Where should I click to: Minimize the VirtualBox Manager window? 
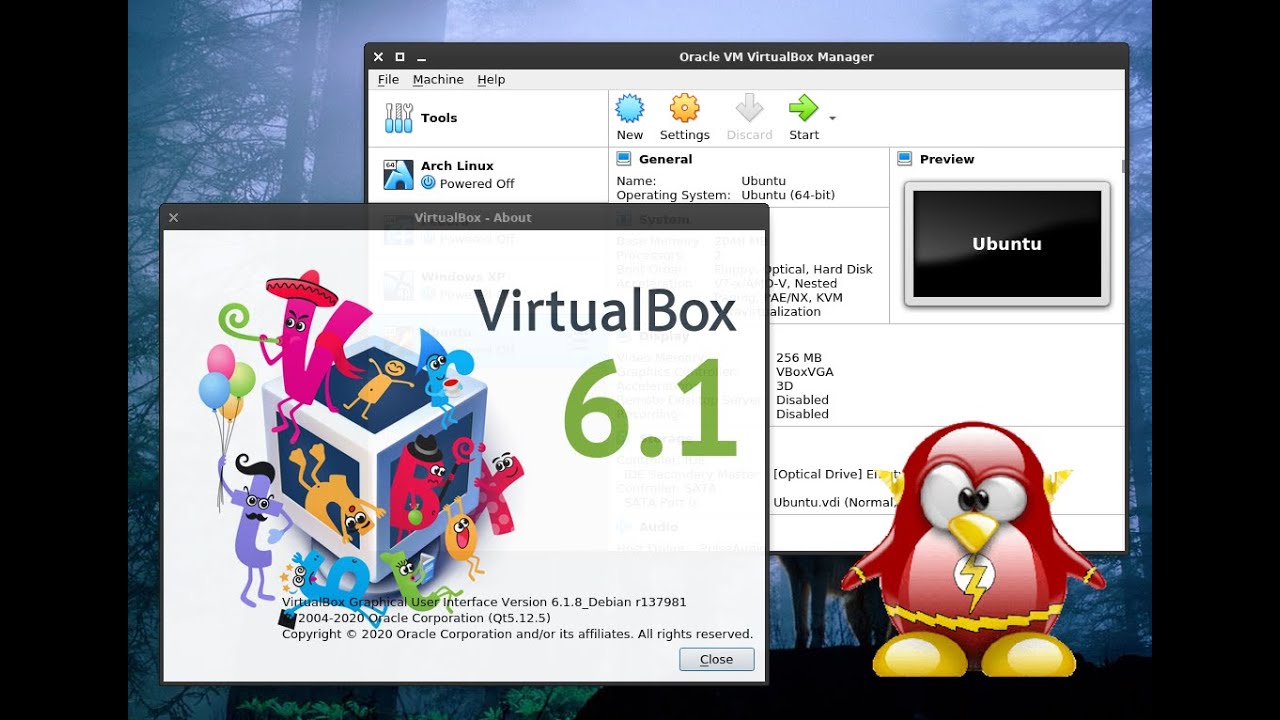point(422,57)
